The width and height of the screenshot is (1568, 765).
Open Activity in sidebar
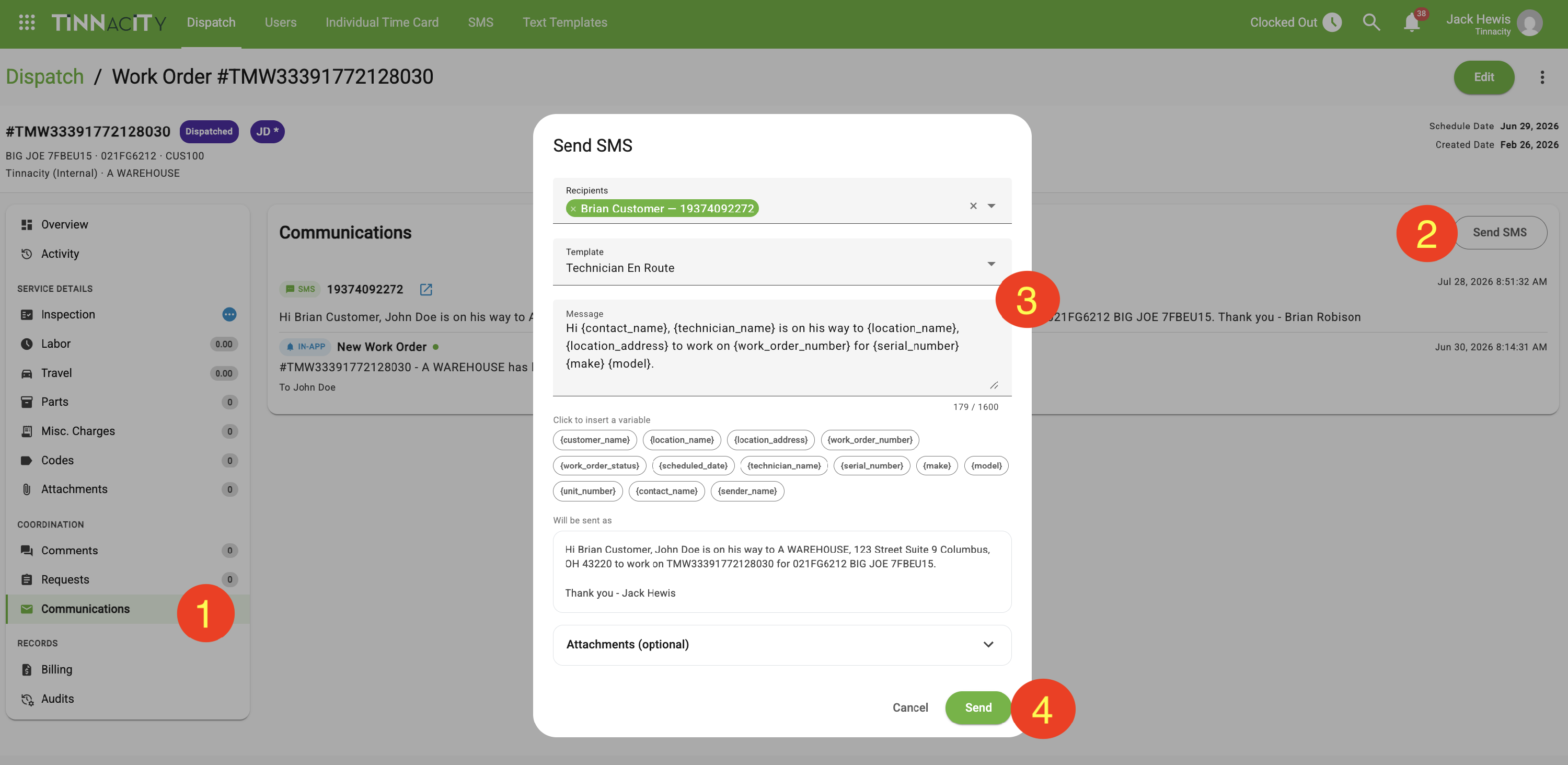(127, 254)
